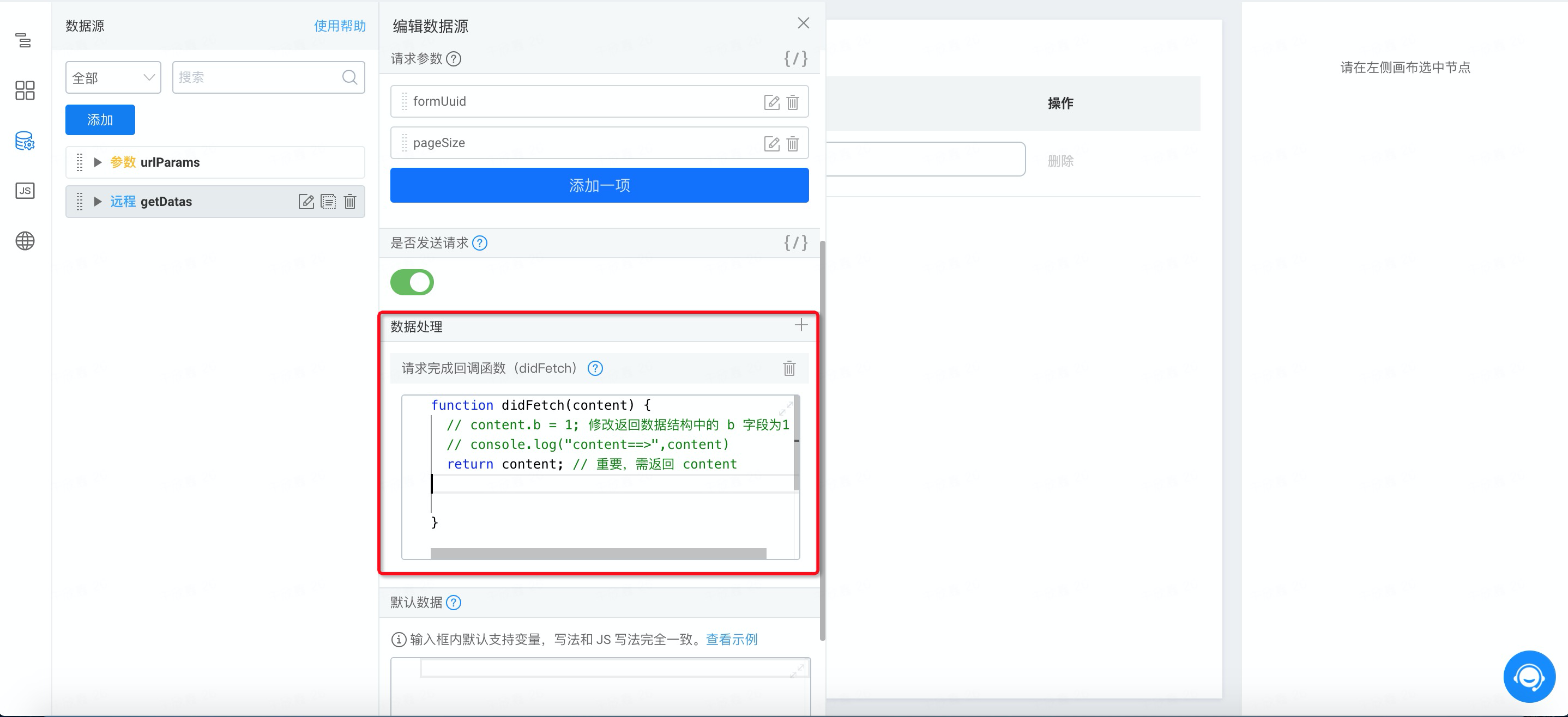Image resolution: width=1568 pixels, height=717 pixels.
Task: Grab the formUuid row drag handle
Action: [x=404, y=101]
